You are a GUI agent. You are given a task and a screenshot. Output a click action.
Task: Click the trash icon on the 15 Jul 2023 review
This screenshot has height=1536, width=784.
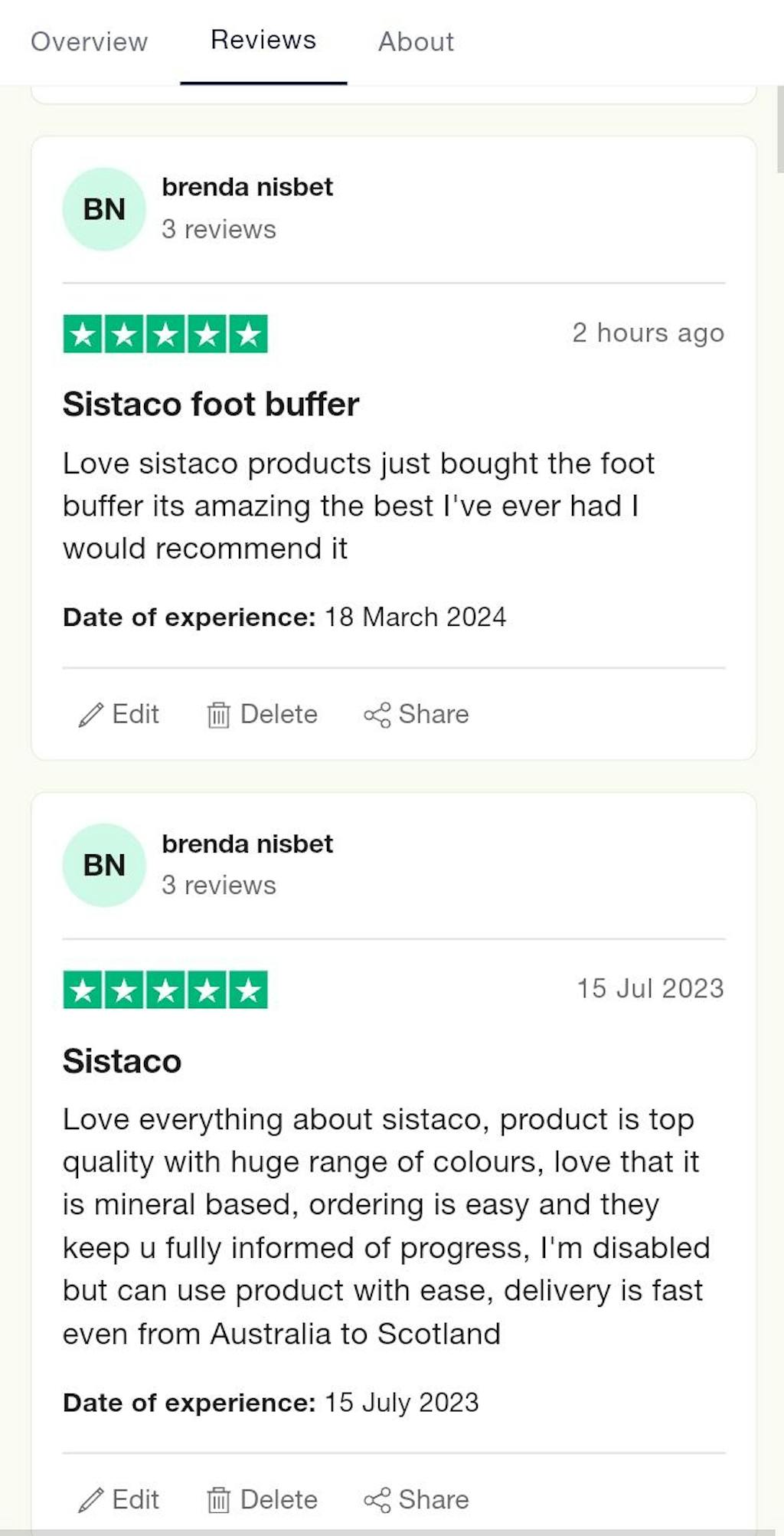click(x=218, y=1500)
